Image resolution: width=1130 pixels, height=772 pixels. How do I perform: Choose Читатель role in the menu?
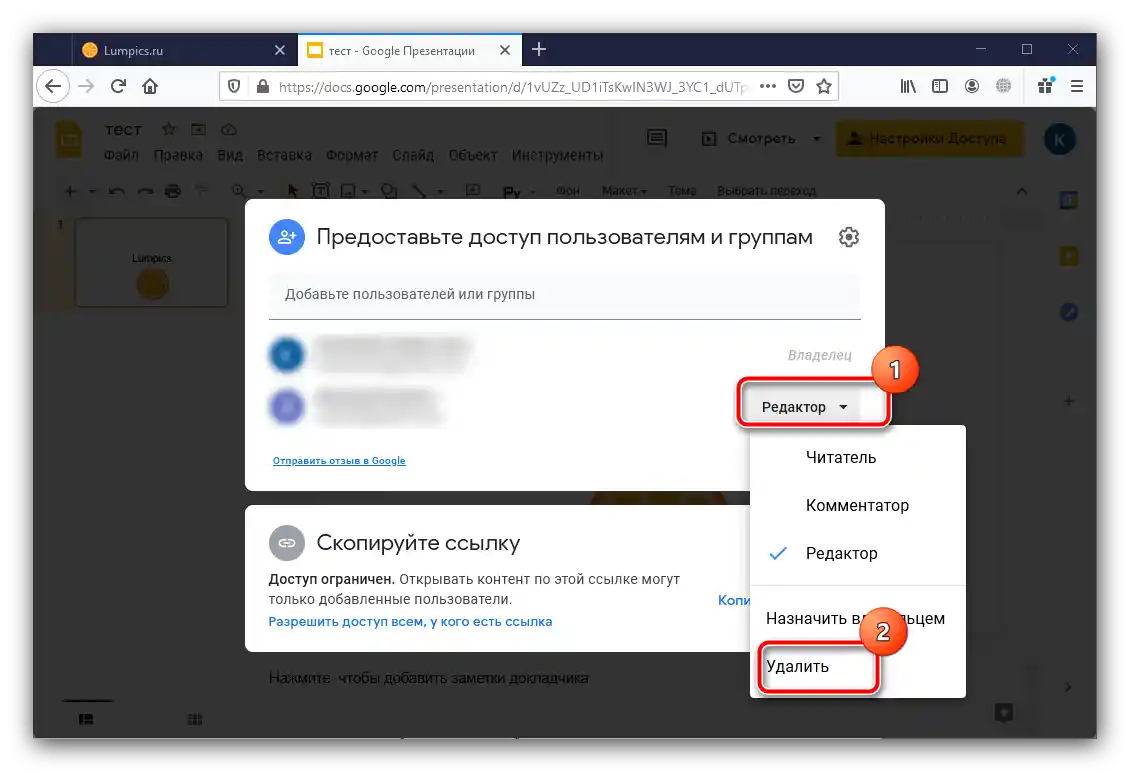858,458
